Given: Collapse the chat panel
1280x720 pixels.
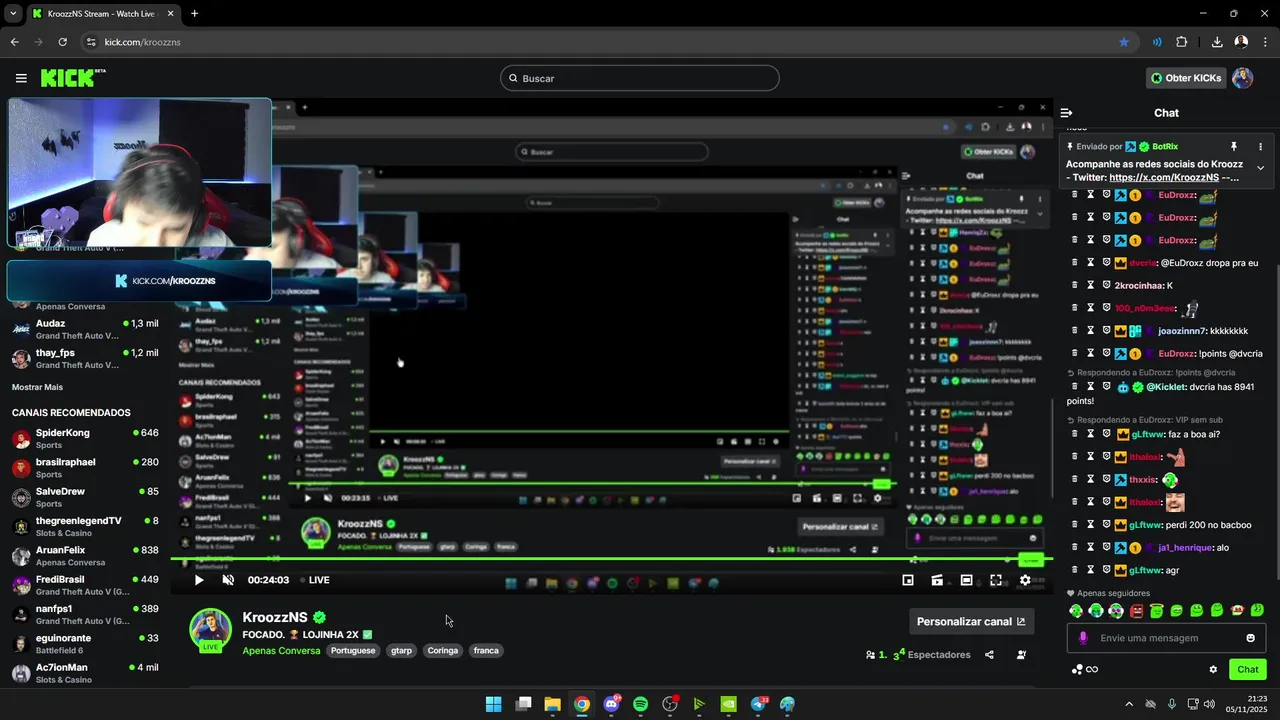Looking at the screenshot, I should (x=1066, y=113).
